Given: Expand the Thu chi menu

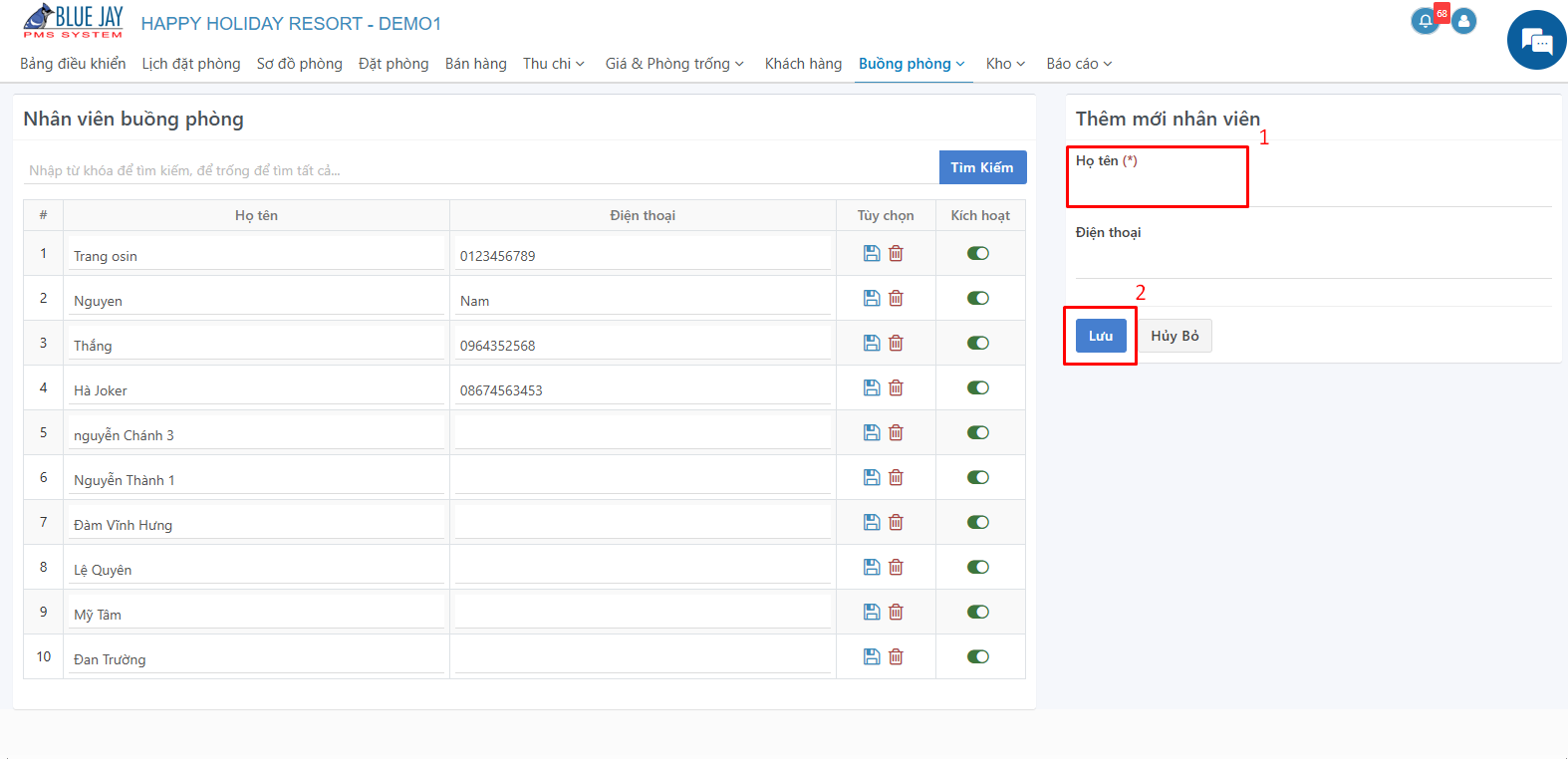Looking at the screenshot, I should pos(554,64).
